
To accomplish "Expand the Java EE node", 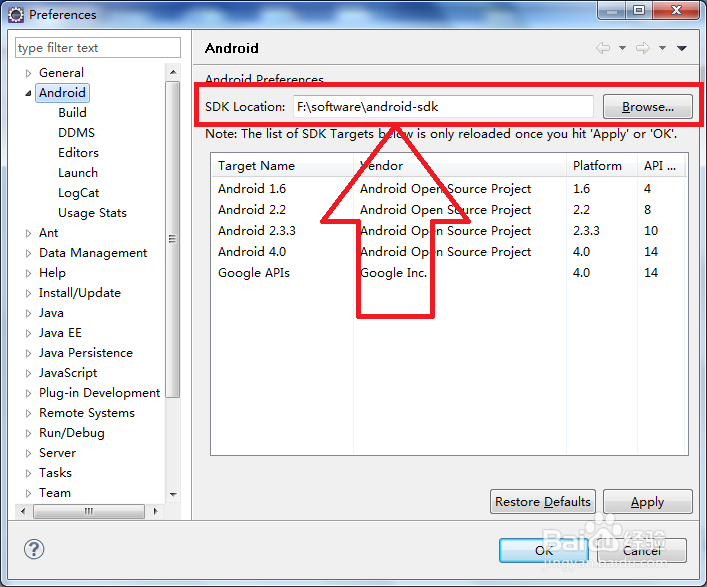I will [28, 333].
